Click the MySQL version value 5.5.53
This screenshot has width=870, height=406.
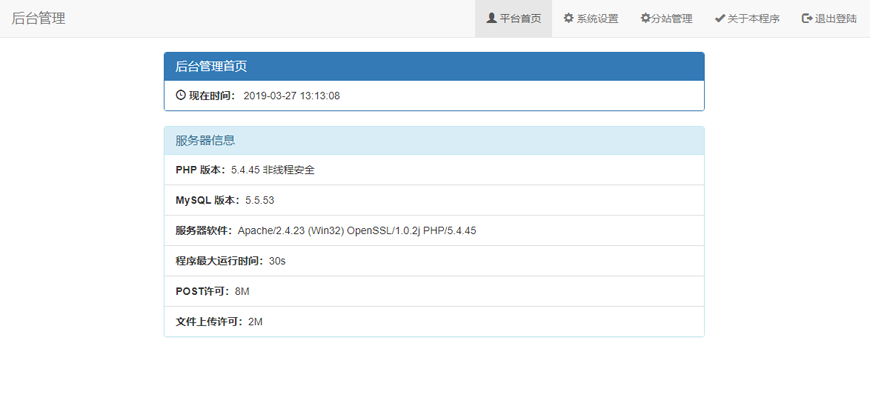pyautogui.click(x=260, y=200)
